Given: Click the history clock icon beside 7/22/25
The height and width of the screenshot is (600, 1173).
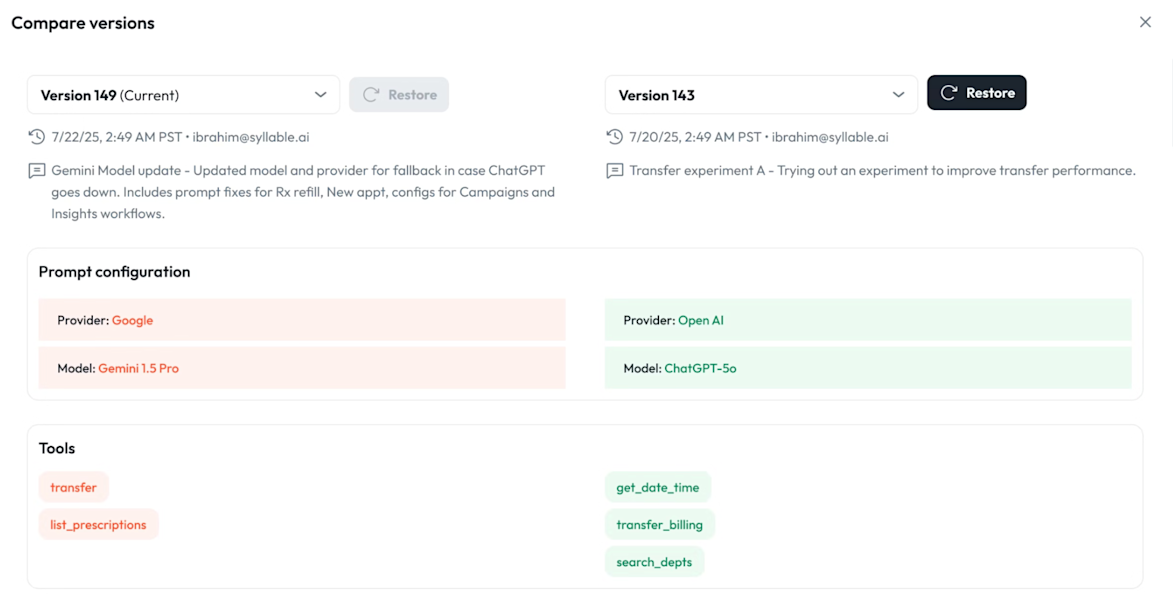Looking at the screenshot, I should 37,137.
